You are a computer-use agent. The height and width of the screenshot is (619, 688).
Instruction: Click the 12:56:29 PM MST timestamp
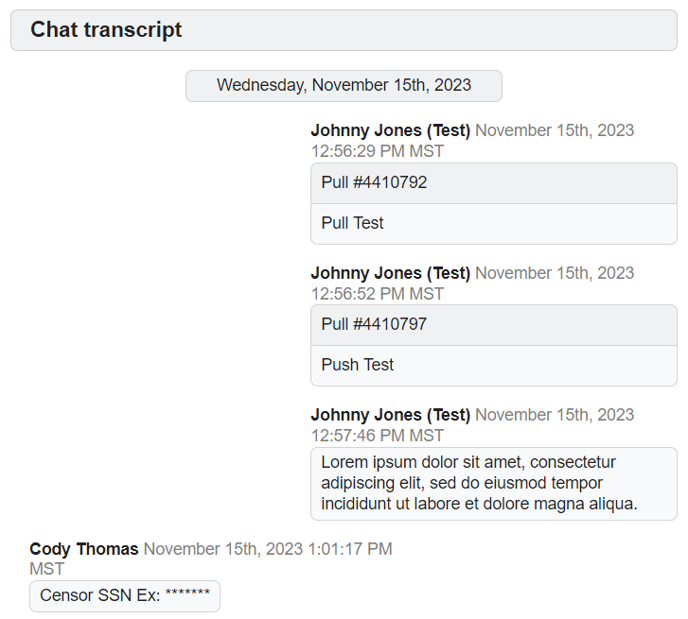click(377, 152)
